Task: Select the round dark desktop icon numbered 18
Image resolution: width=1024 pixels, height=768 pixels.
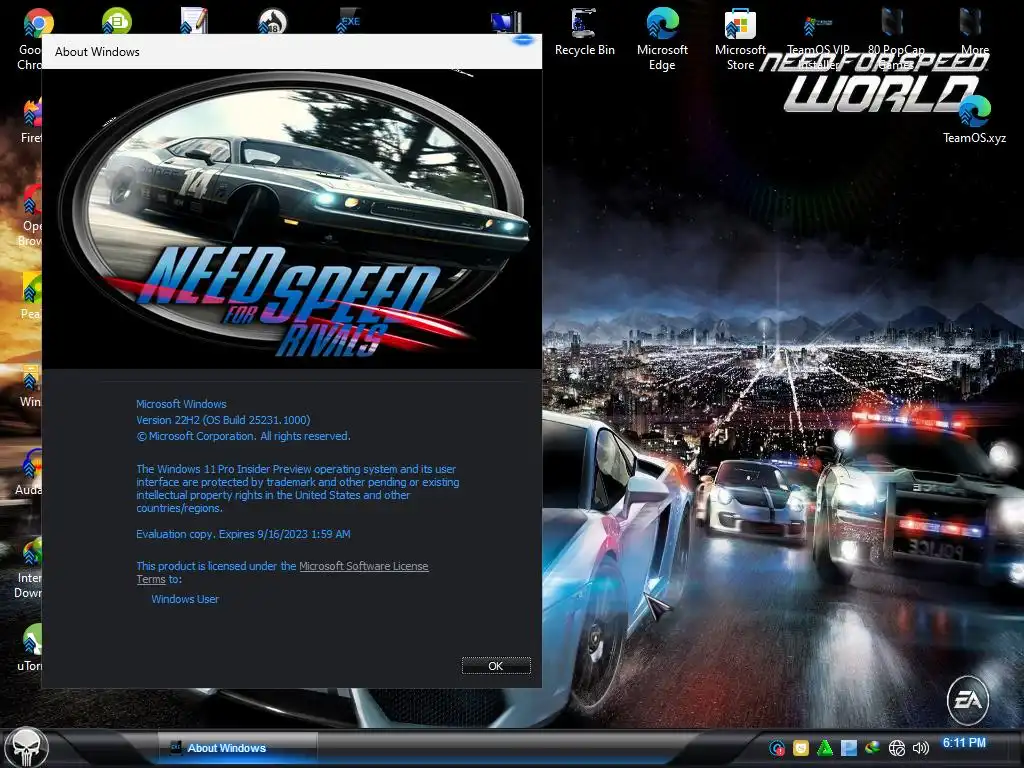Action: [272, 20]
